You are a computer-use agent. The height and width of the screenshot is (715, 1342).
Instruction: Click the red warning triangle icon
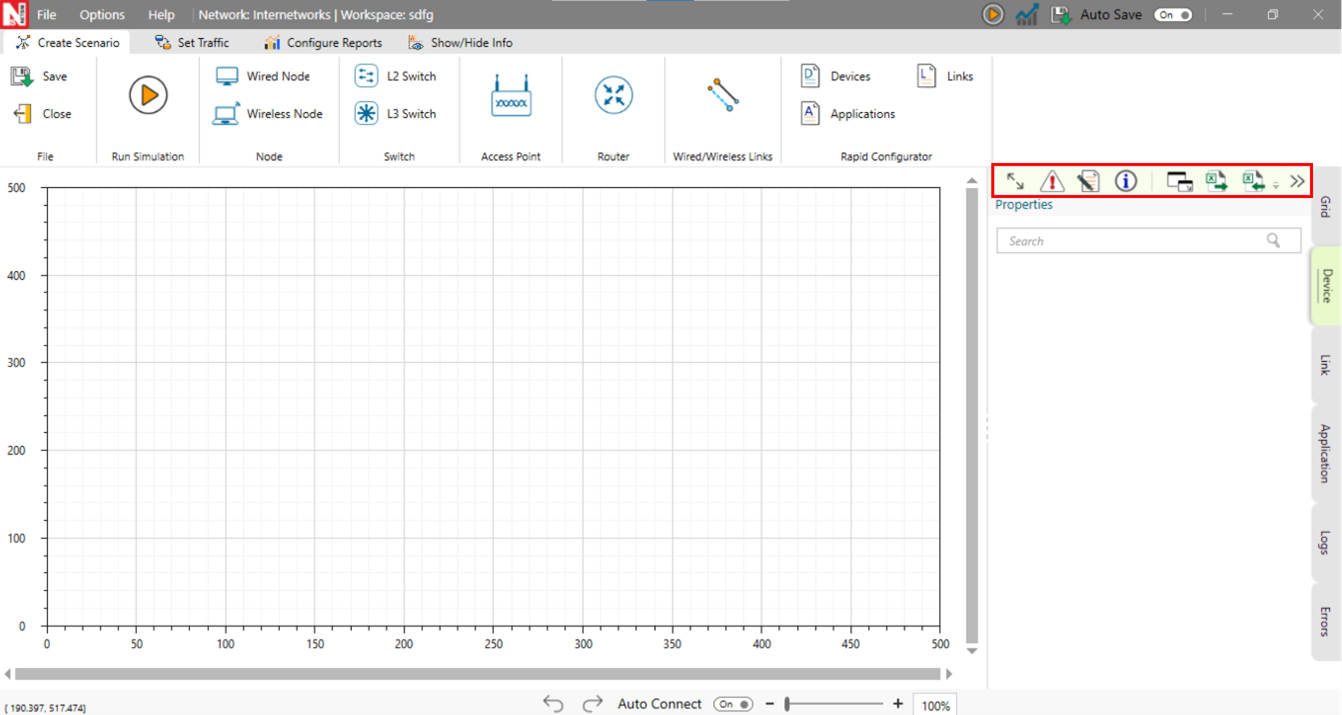pyautogui.click(x=1052, y=181)
